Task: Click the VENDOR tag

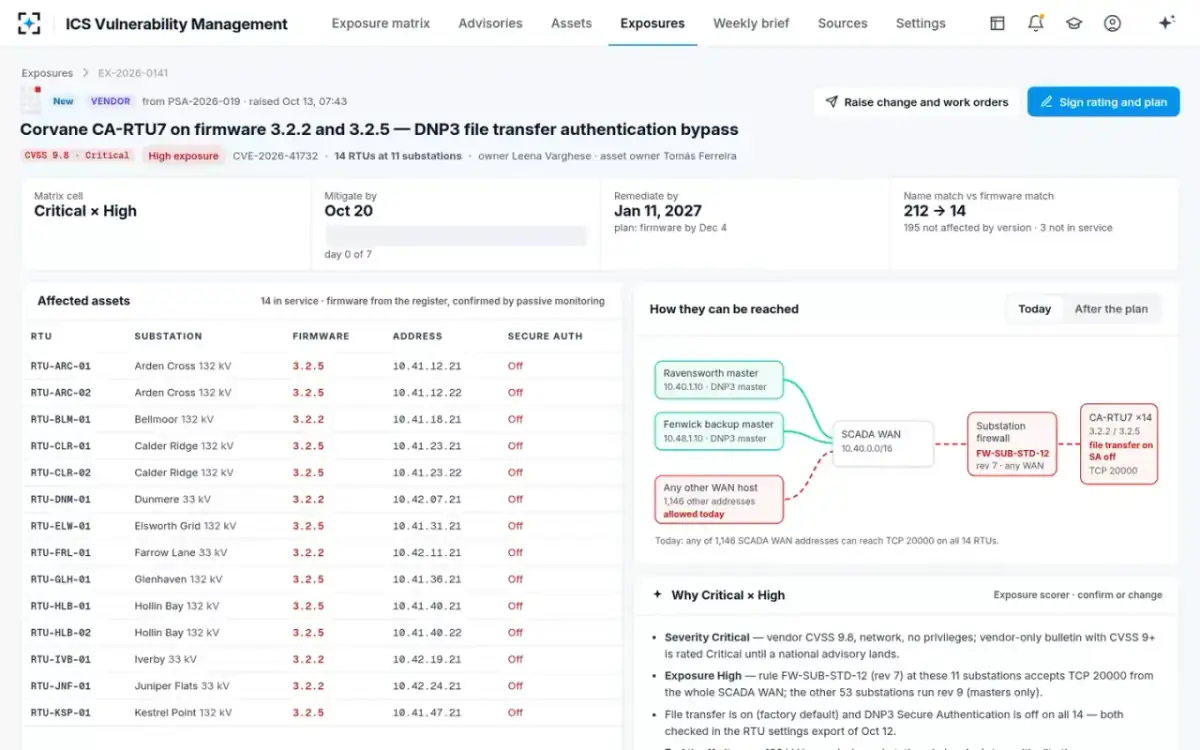Action: tap(110, 101)
